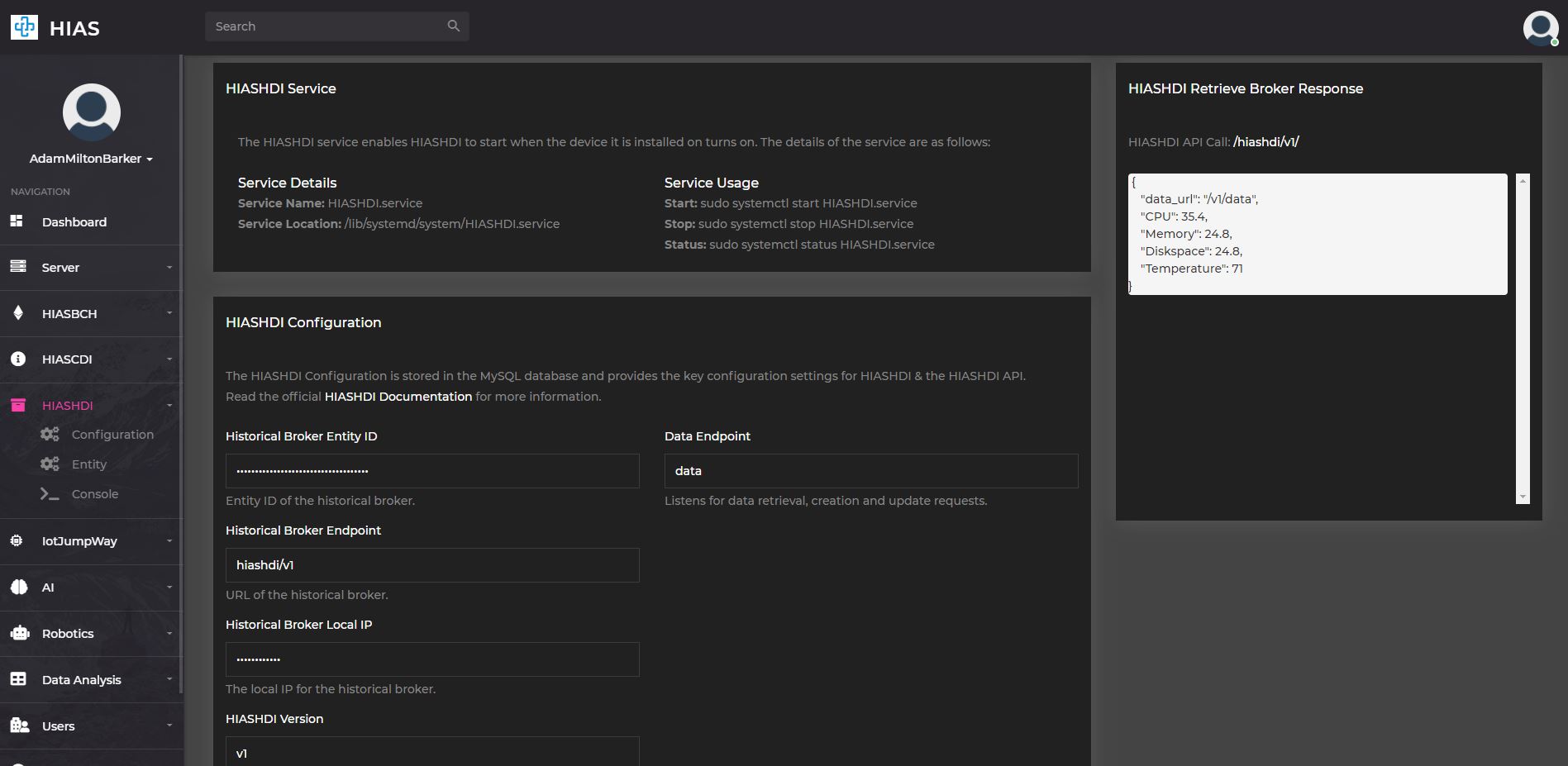Screen dimensions: 1568x766
Task: Open the user avatar in top-right corner
Action: tap(1541, 28)
